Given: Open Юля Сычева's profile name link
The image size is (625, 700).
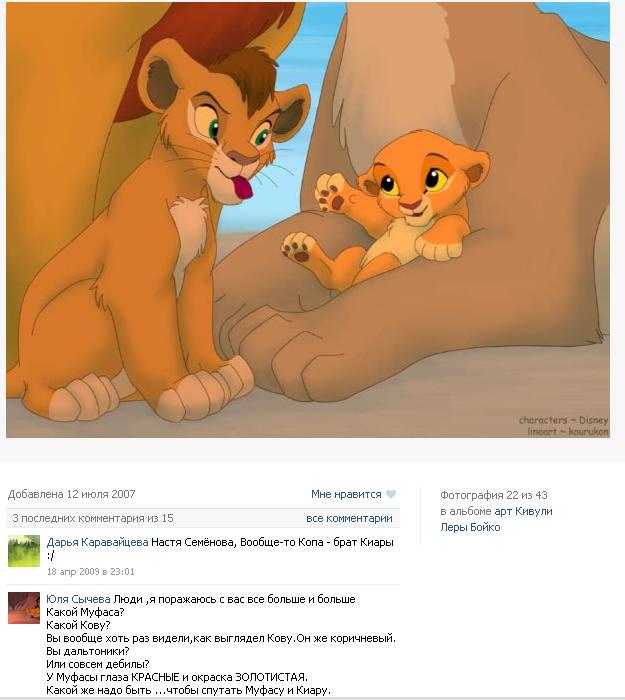Looking at the screenshot, I should (78, 599).
